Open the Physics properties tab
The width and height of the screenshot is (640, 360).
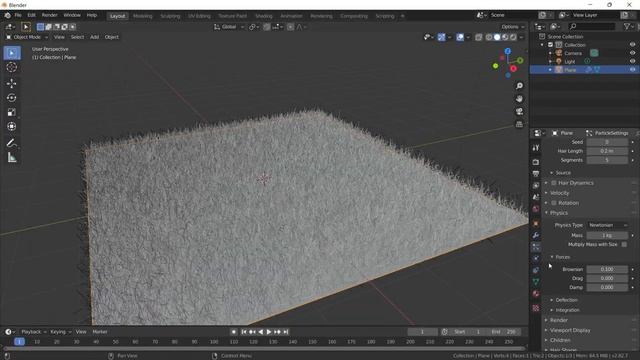[x=536, y=258]
